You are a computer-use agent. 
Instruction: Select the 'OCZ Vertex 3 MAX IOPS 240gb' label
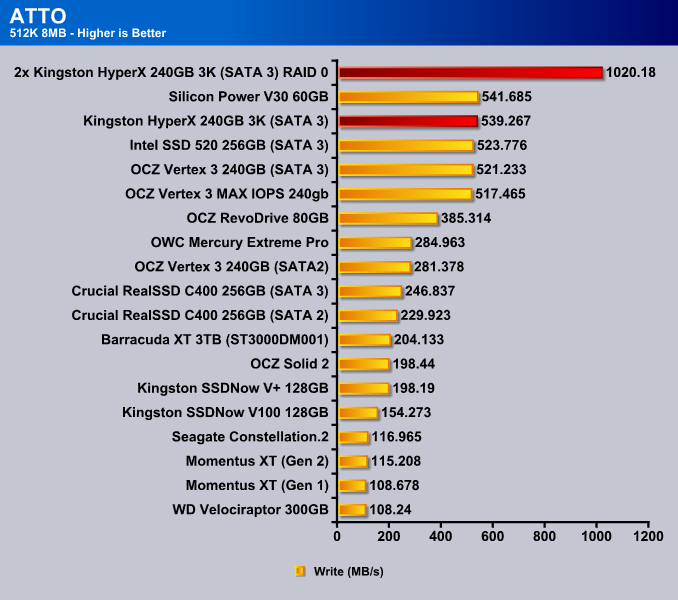227,194
